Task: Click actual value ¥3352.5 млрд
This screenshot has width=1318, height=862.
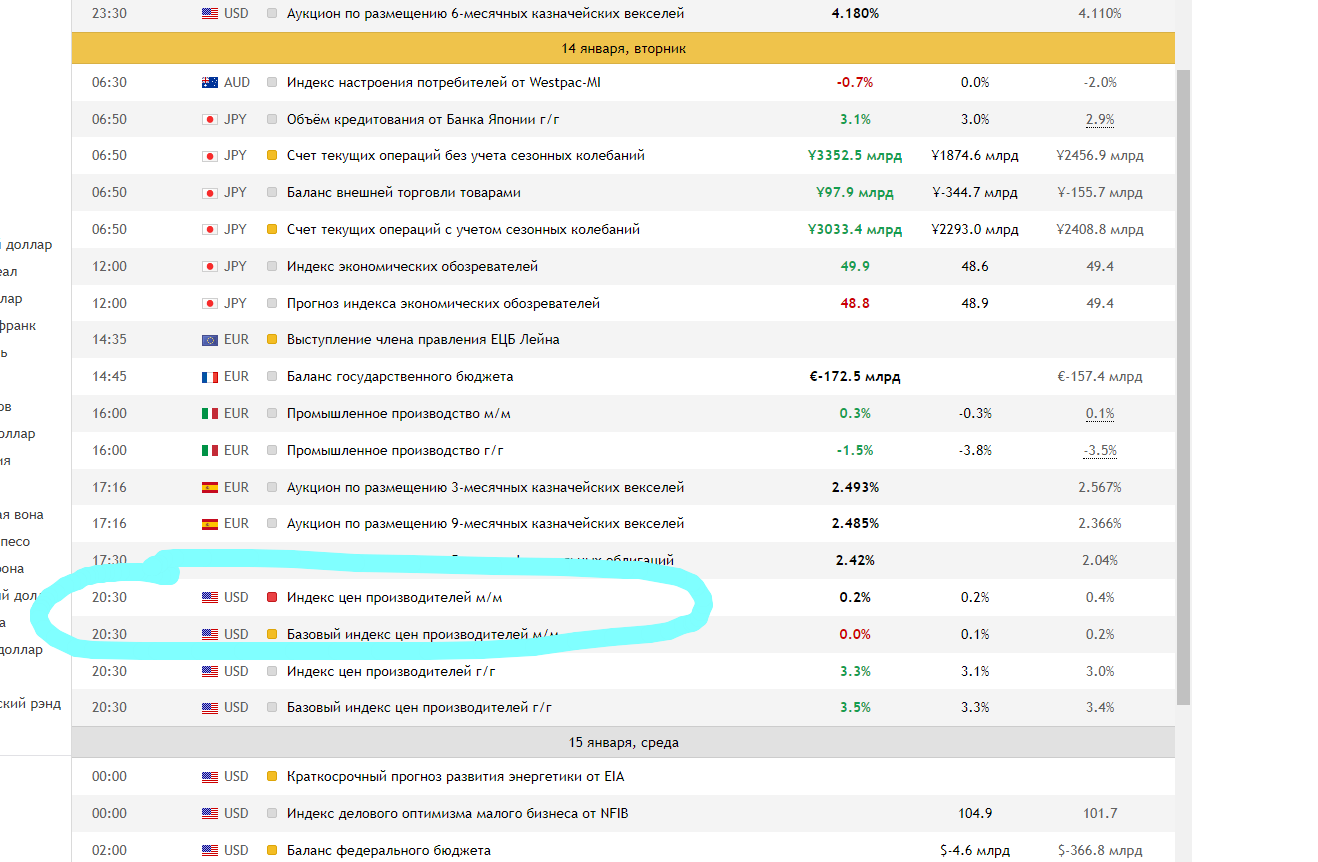Action: [x=855, y=156]
